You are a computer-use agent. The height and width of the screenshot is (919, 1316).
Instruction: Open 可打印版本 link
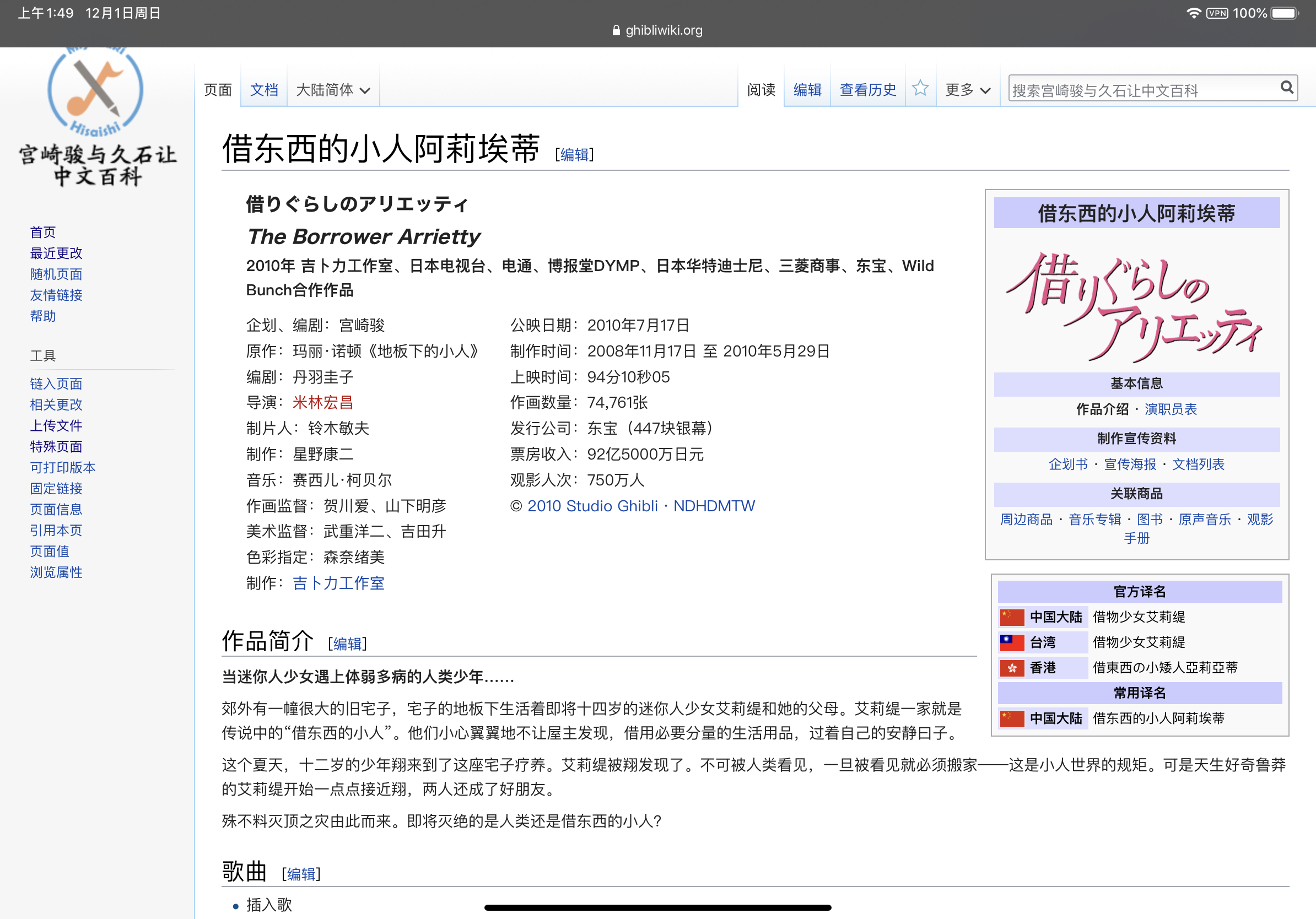click(63, 468)
